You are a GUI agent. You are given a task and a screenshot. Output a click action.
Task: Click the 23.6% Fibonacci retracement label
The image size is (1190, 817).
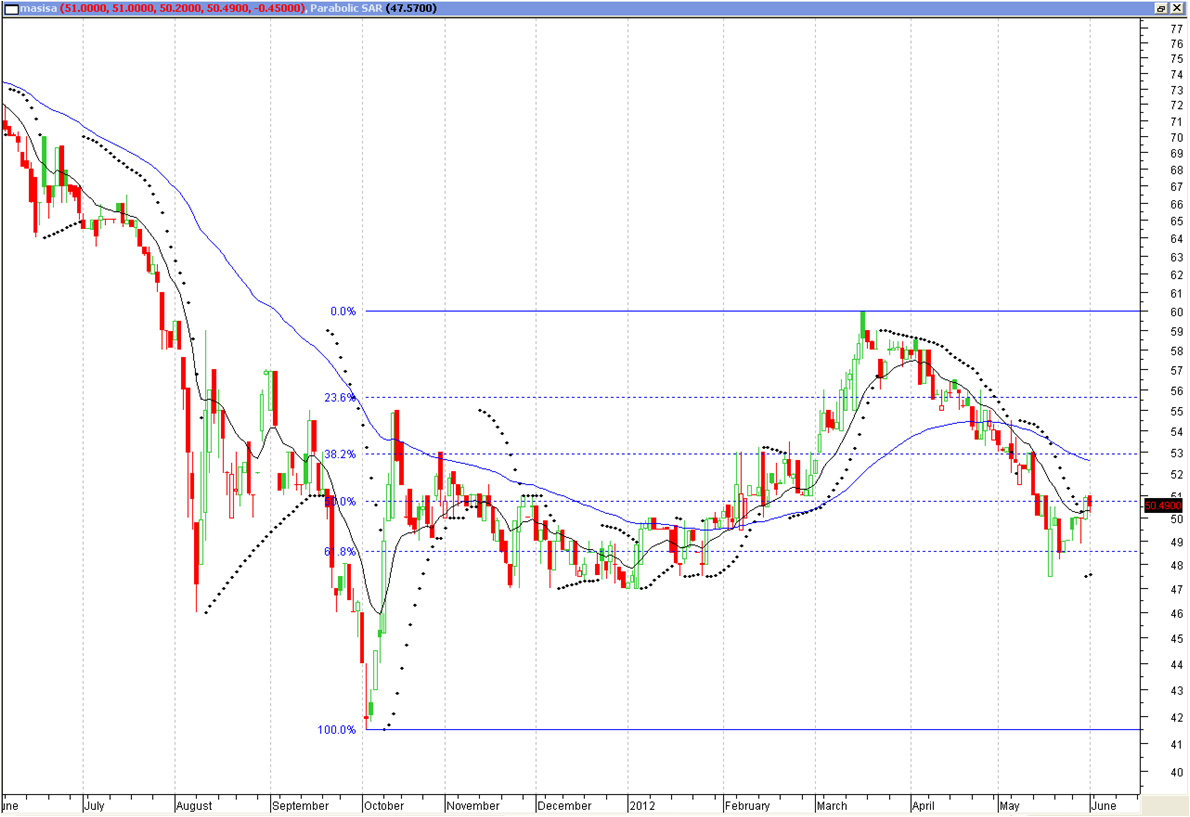tap(340, 397)
